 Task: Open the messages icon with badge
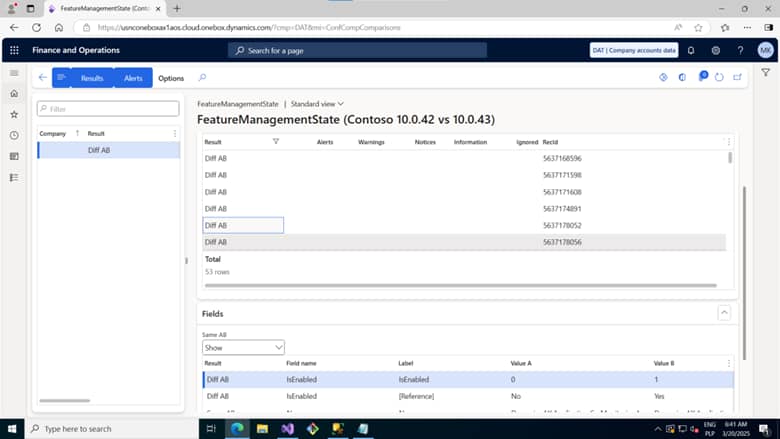point(702,77)
